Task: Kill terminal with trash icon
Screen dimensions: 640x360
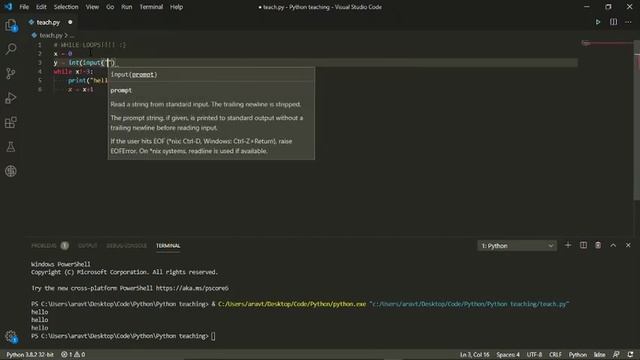Action: [598, 245]
